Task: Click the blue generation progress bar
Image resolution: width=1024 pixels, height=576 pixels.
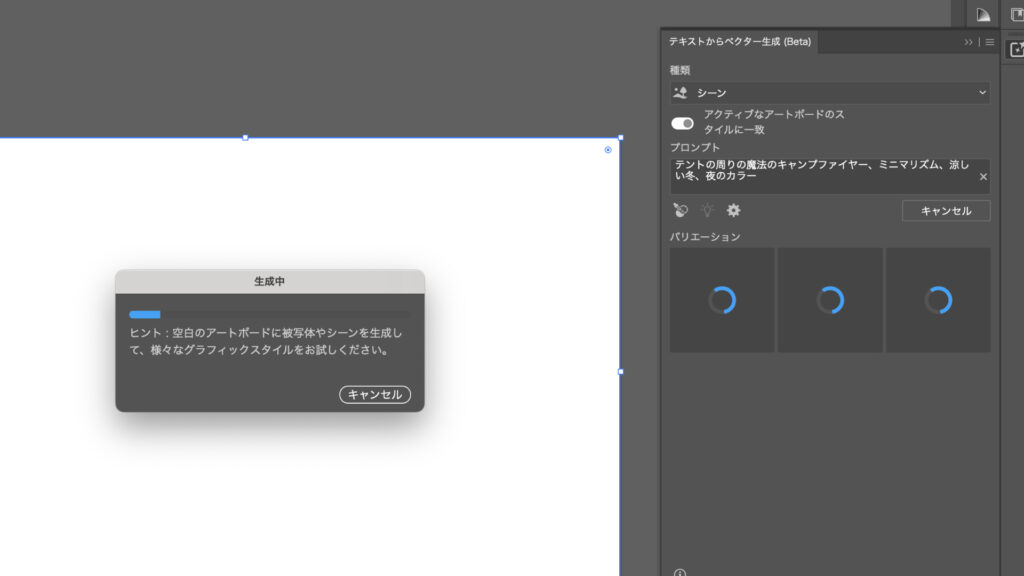Action: [147, 314]
